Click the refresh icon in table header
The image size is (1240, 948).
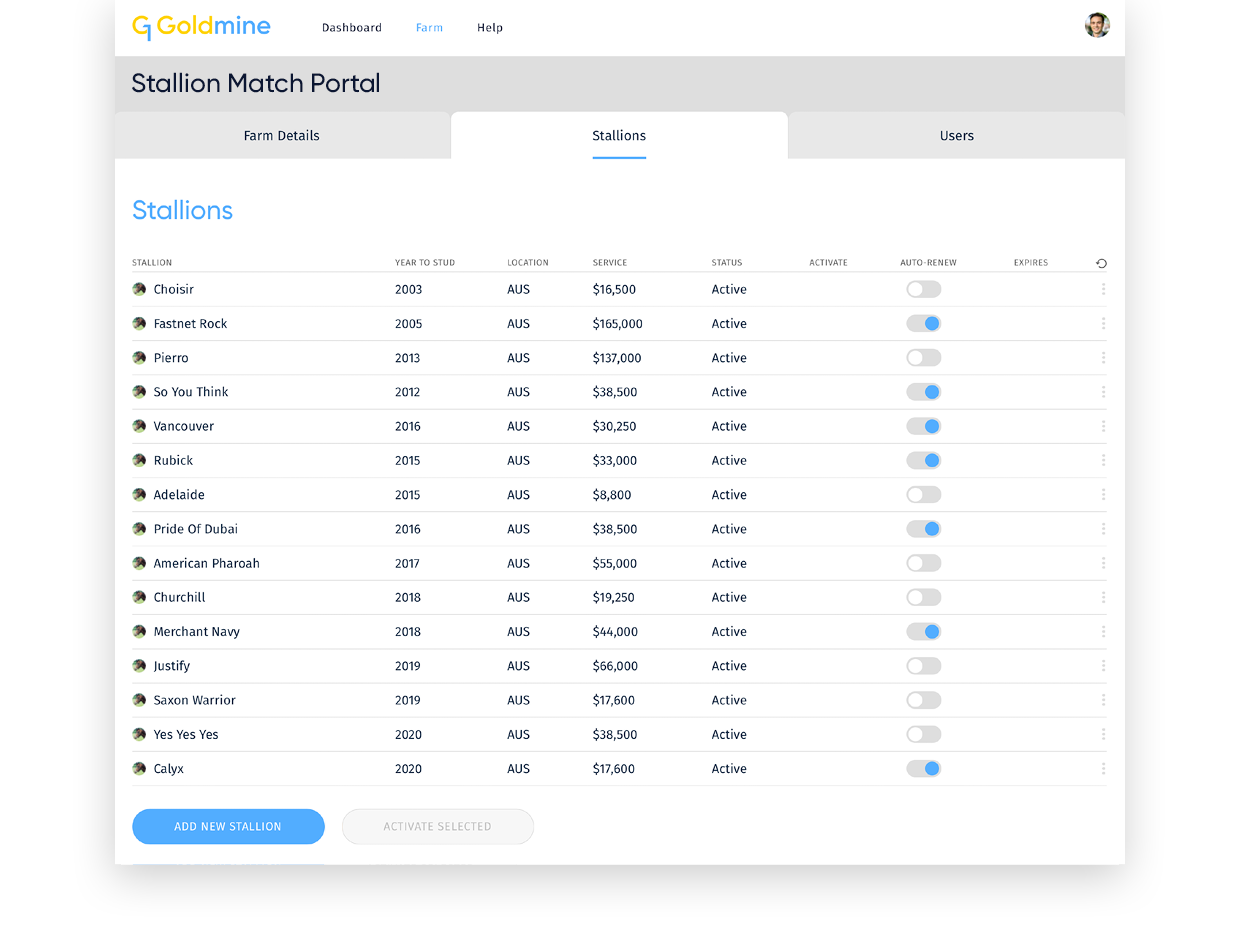[x=1101, y=264]
